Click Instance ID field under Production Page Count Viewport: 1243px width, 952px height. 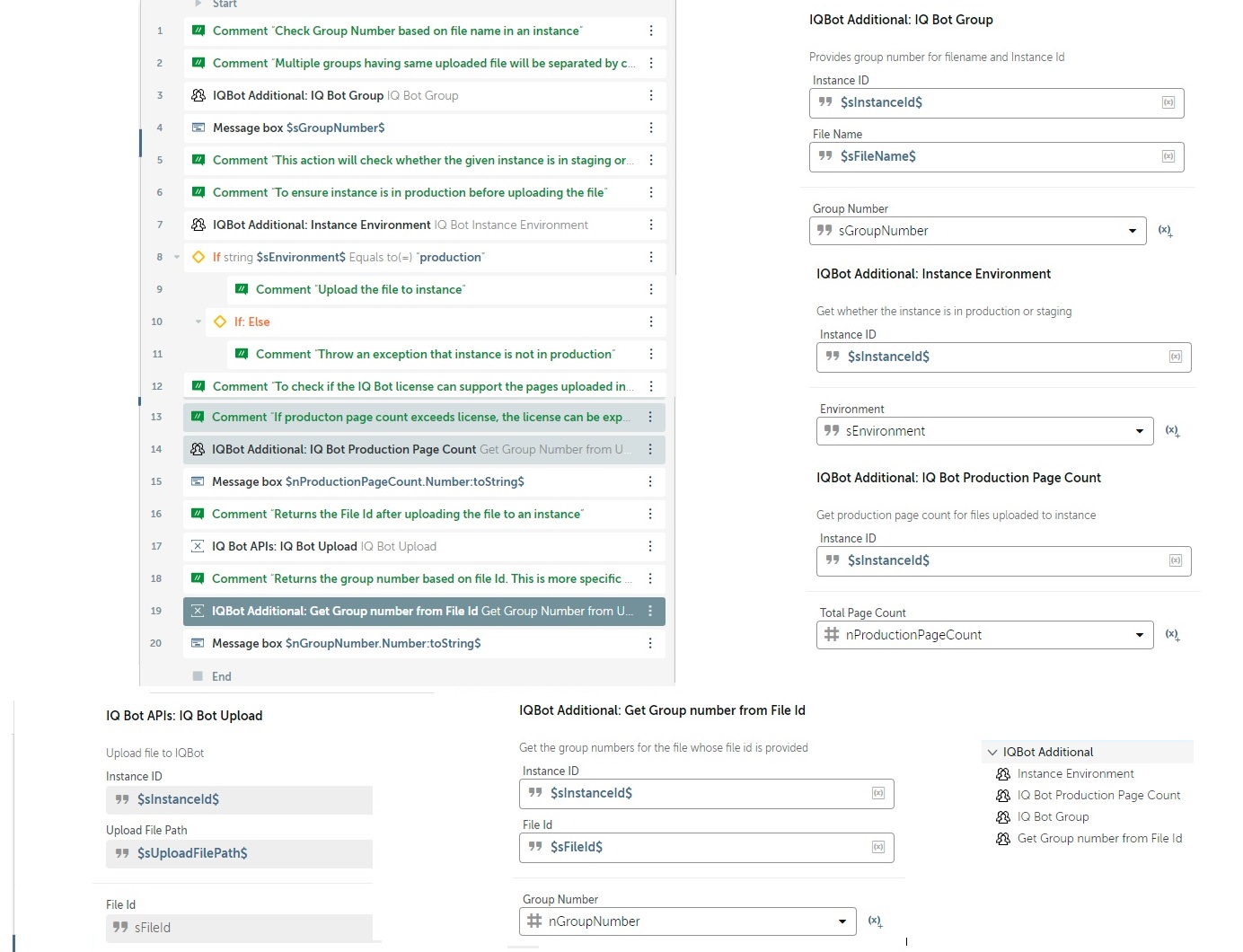[x=1004, y=560]
